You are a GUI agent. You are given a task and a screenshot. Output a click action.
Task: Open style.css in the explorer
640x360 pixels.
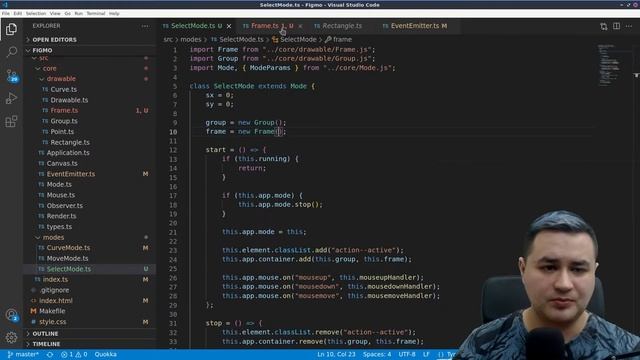pyautogui.click(x=90, y=322)
